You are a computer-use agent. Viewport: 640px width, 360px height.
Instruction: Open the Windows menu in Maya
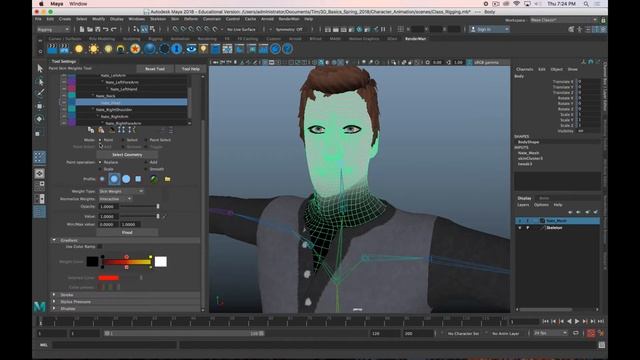137,19
